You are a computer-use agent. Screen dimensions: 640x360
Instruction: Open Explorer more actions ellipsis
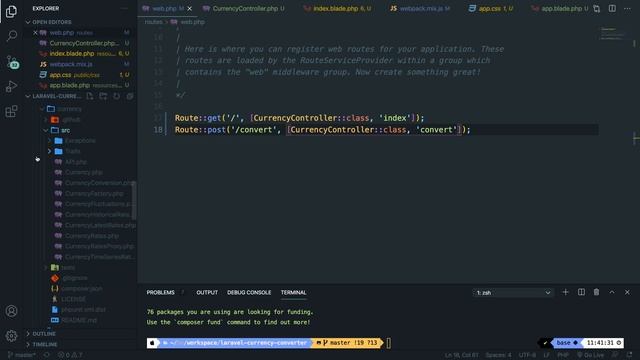(x=124, y=8)
